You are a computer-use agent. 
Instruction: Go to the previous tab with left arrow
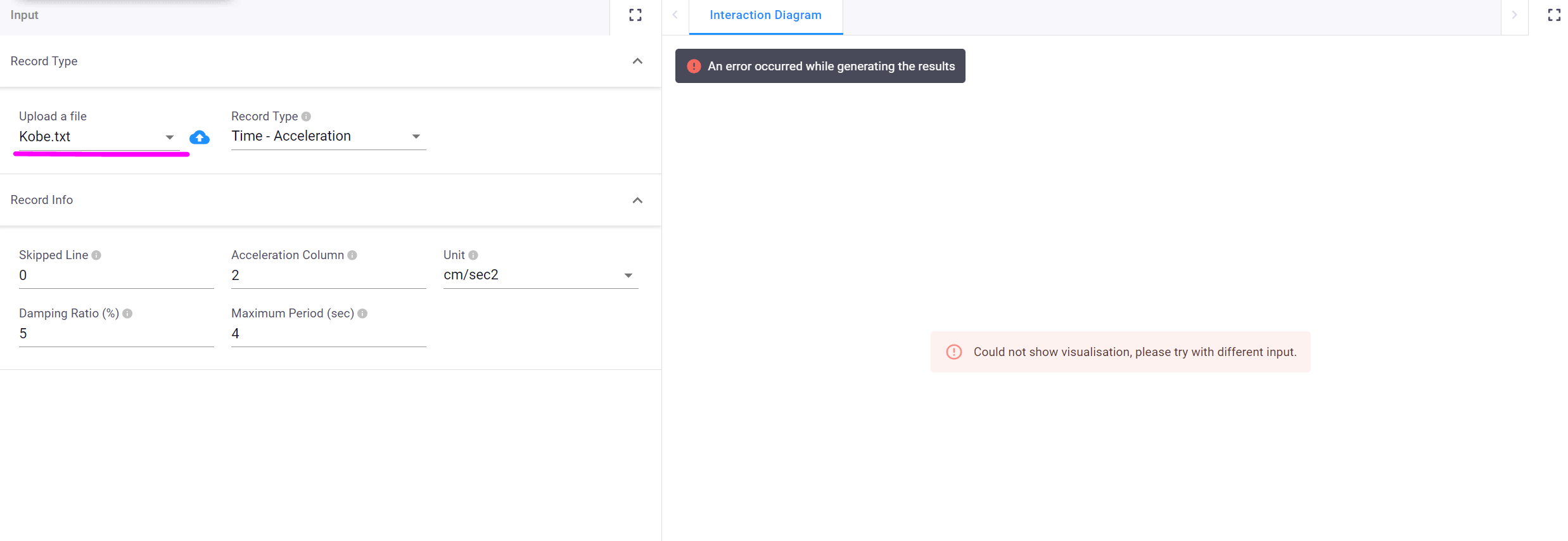coord(675,15)
